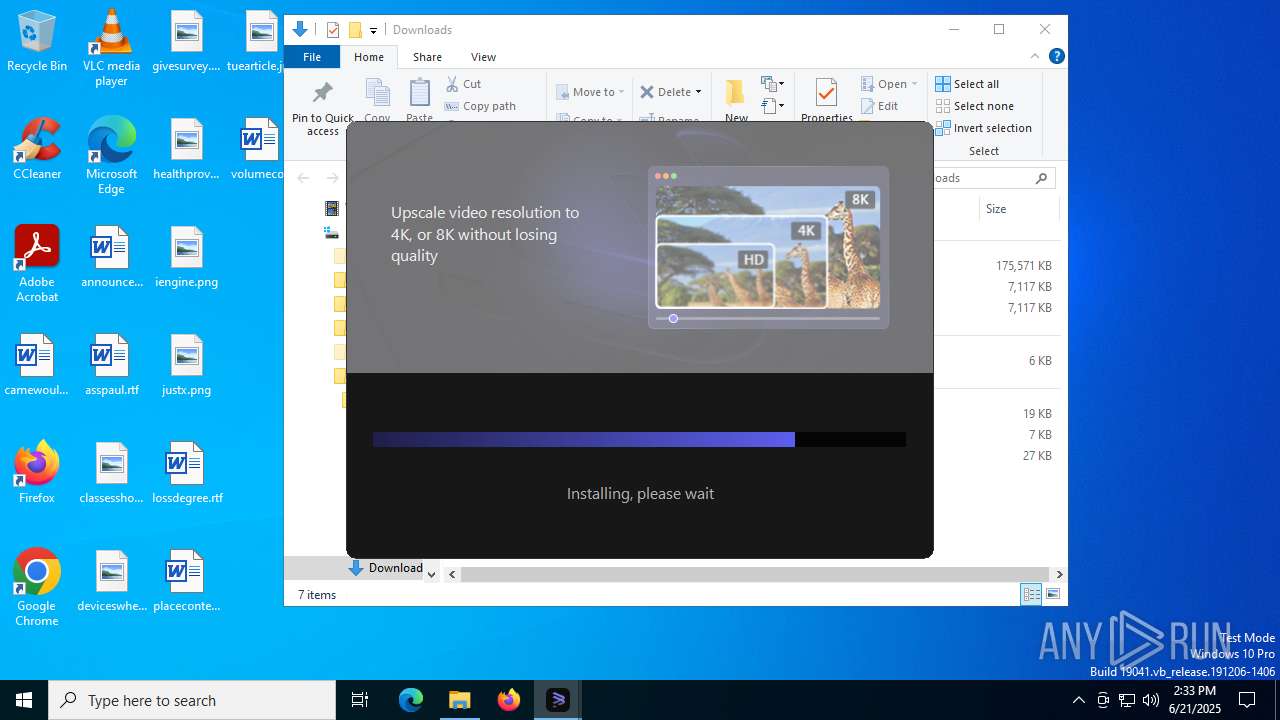The image size is (1280, 720).
Task: Open Recycle Bin desktop icon
Action: (37, 41)
